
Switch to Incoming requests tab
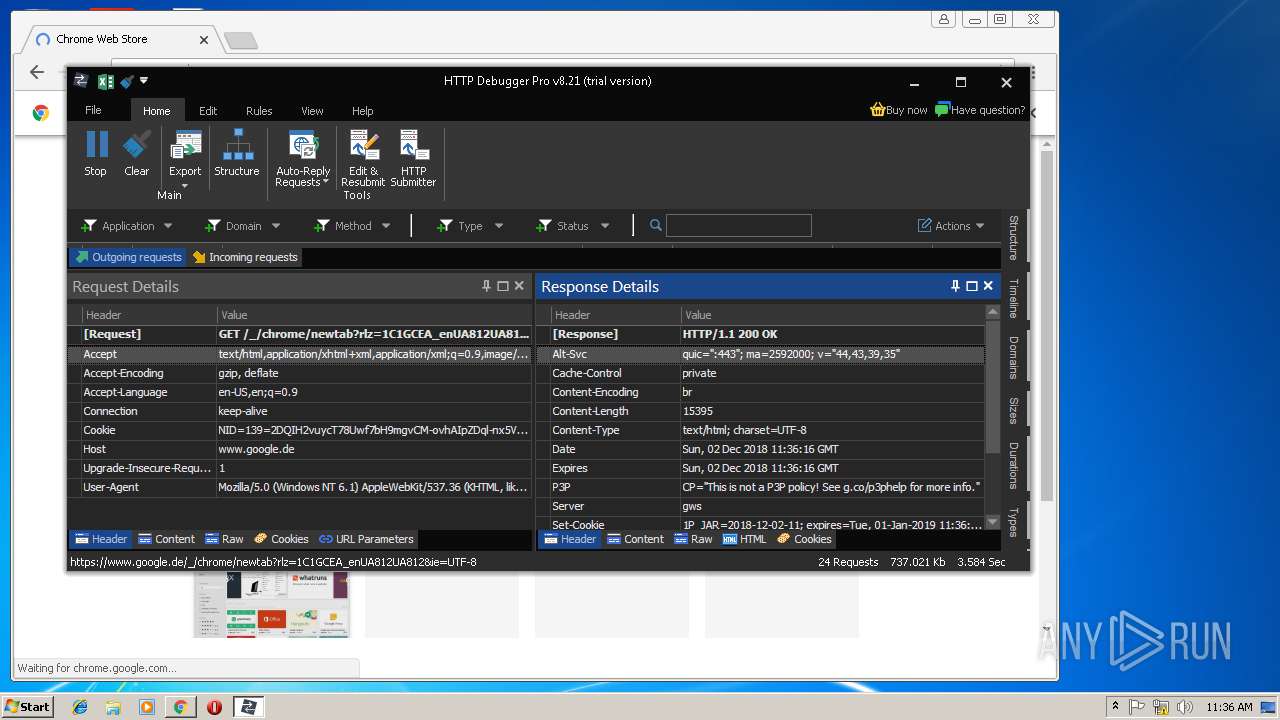tap(245, 257)
